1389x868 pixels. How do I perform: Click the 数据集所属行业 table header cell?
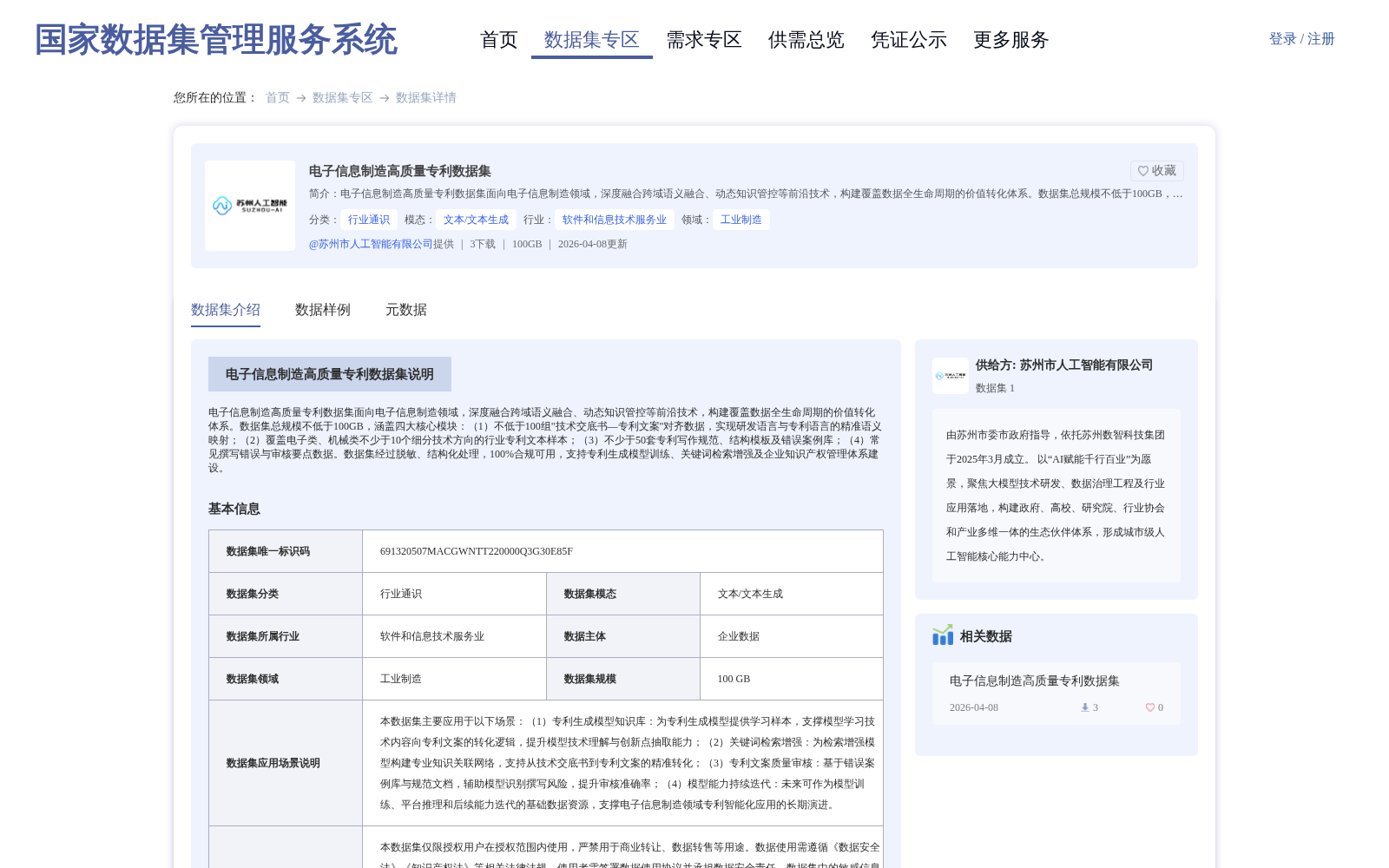click(x=286, y=636)
